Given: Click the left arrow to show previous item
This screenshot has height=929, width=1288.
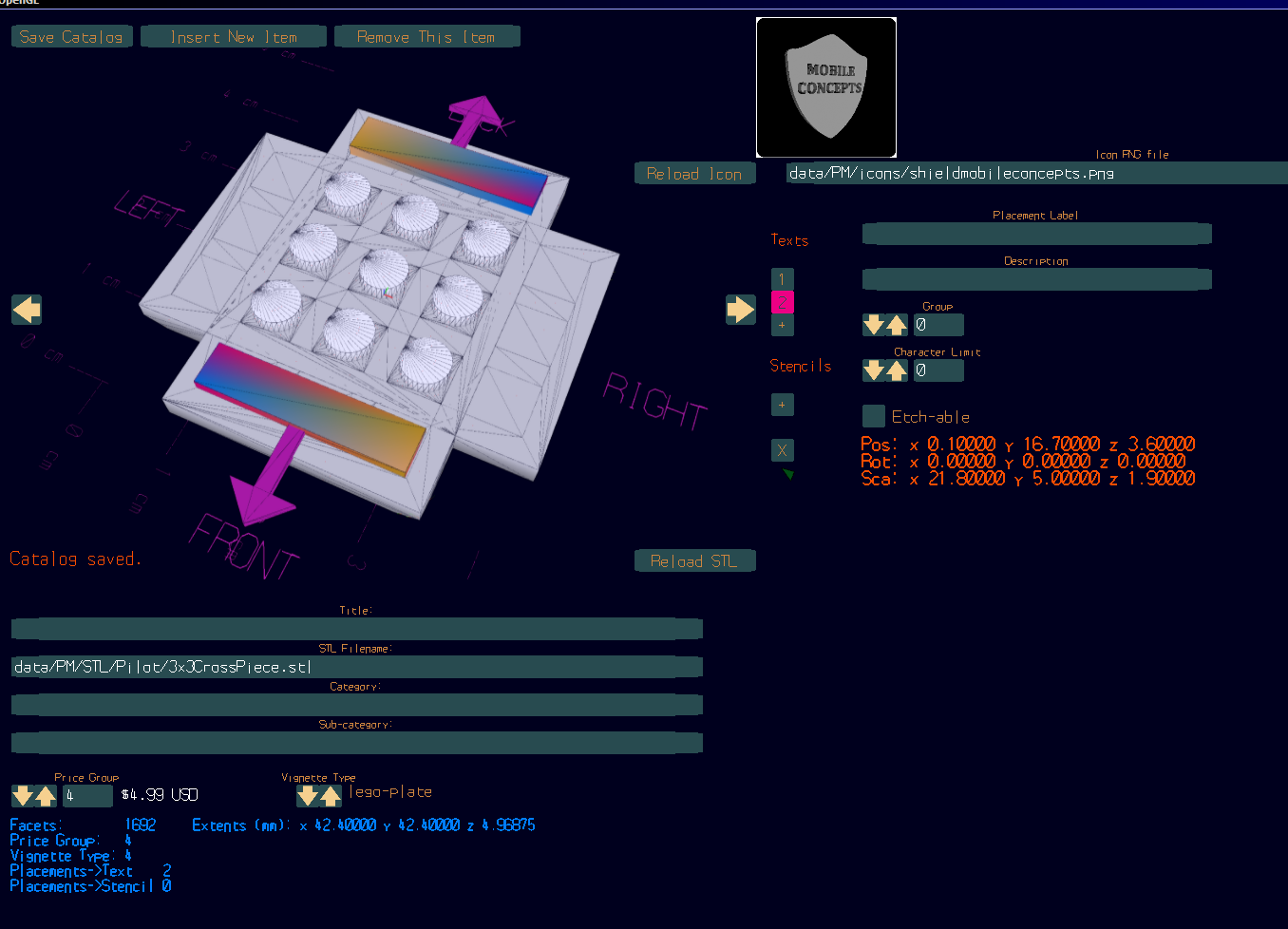Looking at the screenshot, I should tap(27, 310).
